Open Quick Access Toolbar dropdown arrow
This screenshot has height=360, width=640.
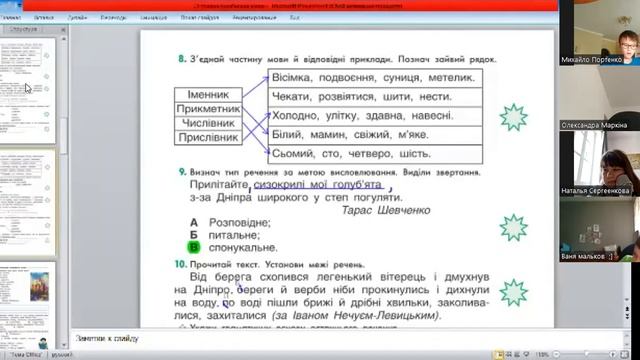(x=19, y=5)
